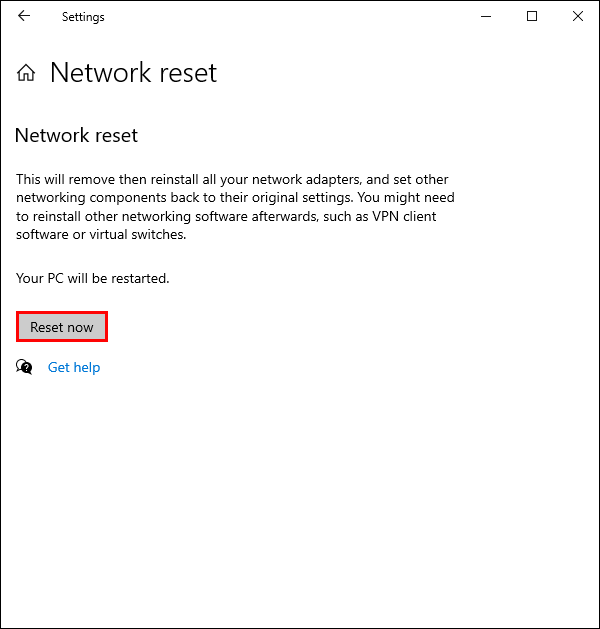Click the back arrow in title bar

click(24, 16)
